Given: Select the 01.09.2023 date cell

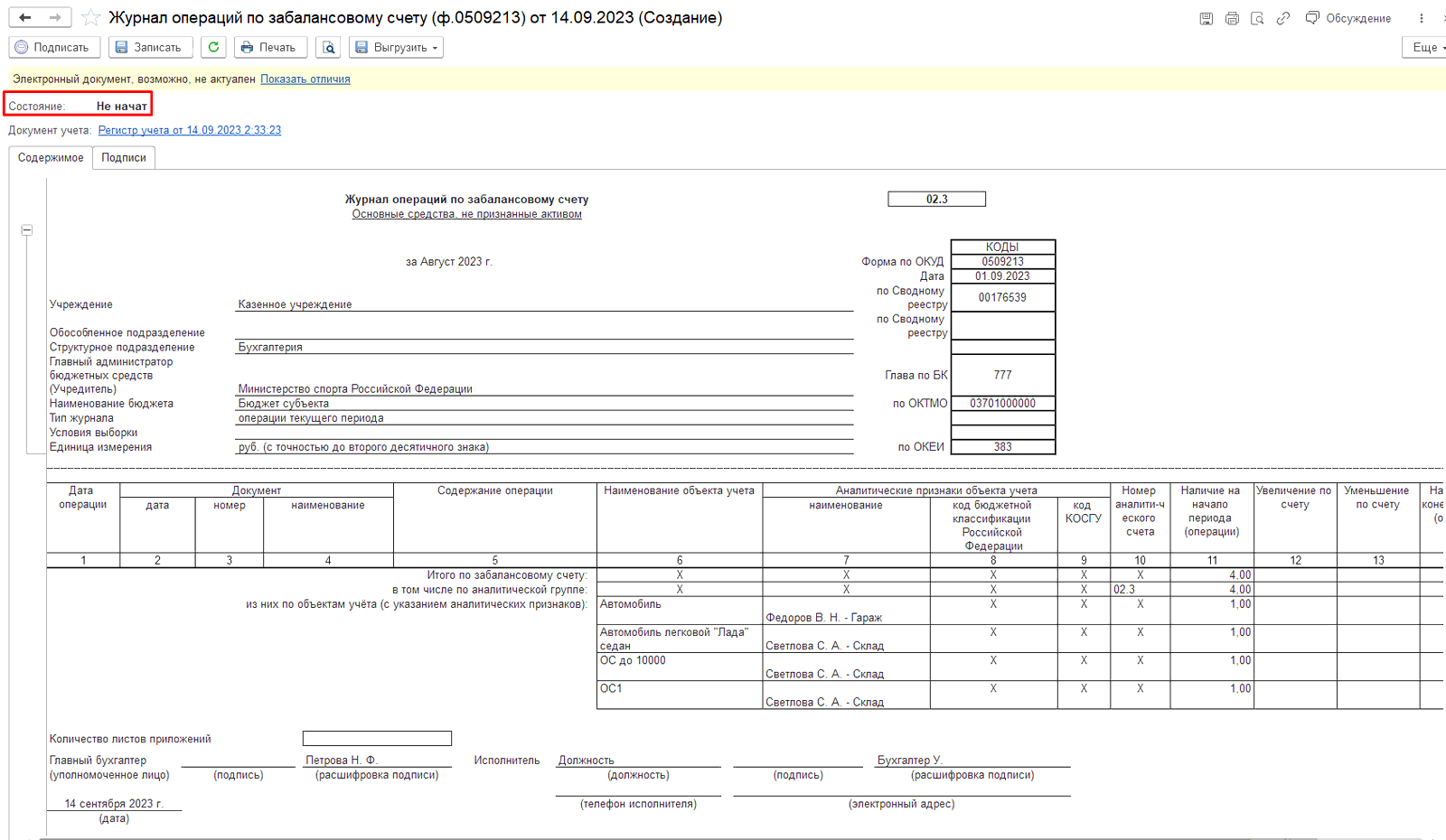Looking at the screenshot, I should tap(1003, 275).
